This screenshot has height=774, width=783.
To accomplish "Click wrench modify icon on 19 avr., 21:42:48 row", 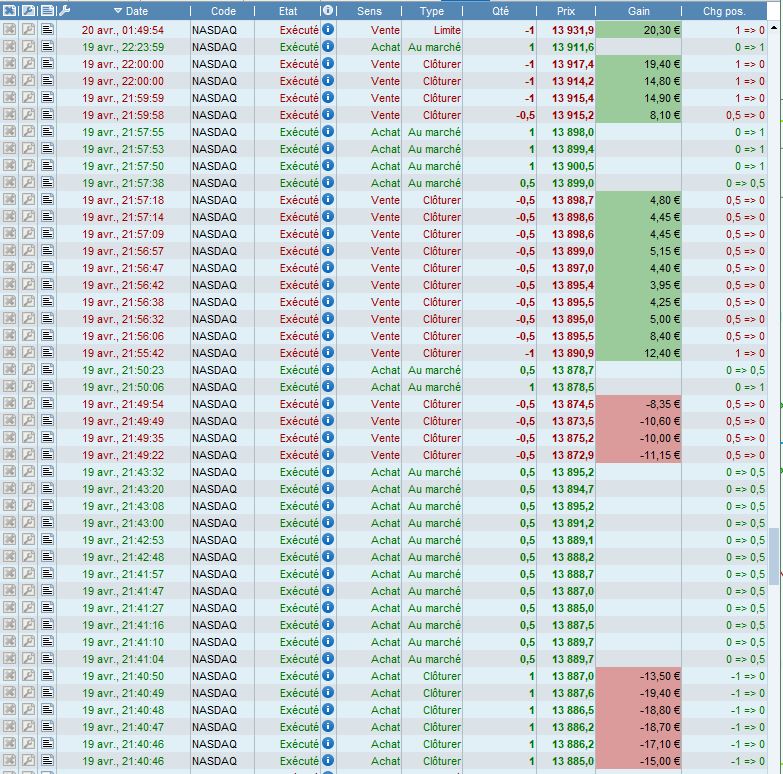I will (x=28, y=556).
